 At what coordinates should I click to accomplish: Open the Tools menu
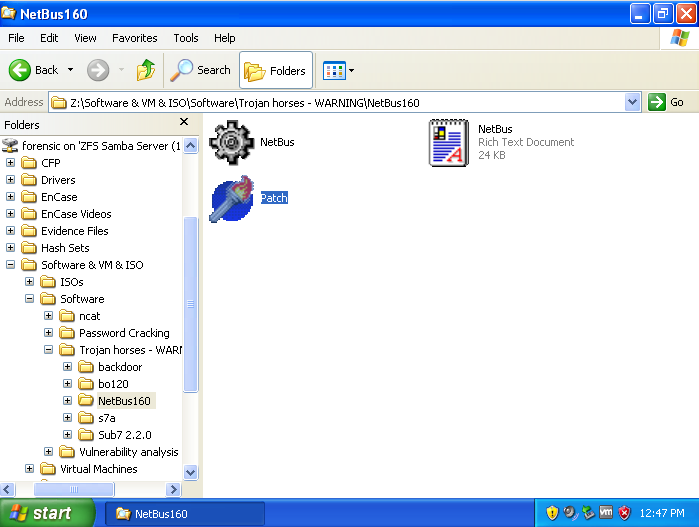186,38
